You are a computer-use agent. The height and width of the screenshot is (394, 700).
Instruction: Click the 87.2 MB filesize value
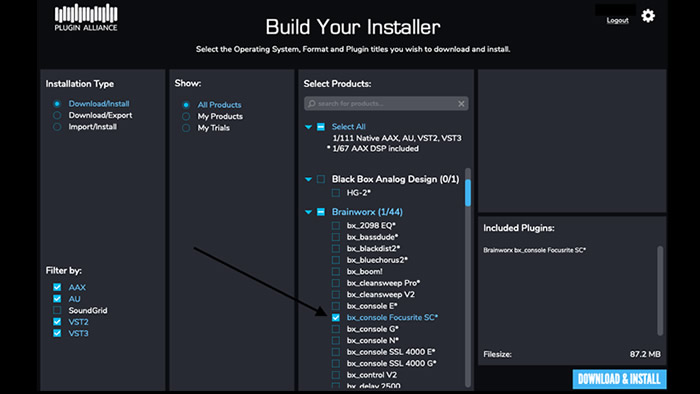click(x=645, y=354)
